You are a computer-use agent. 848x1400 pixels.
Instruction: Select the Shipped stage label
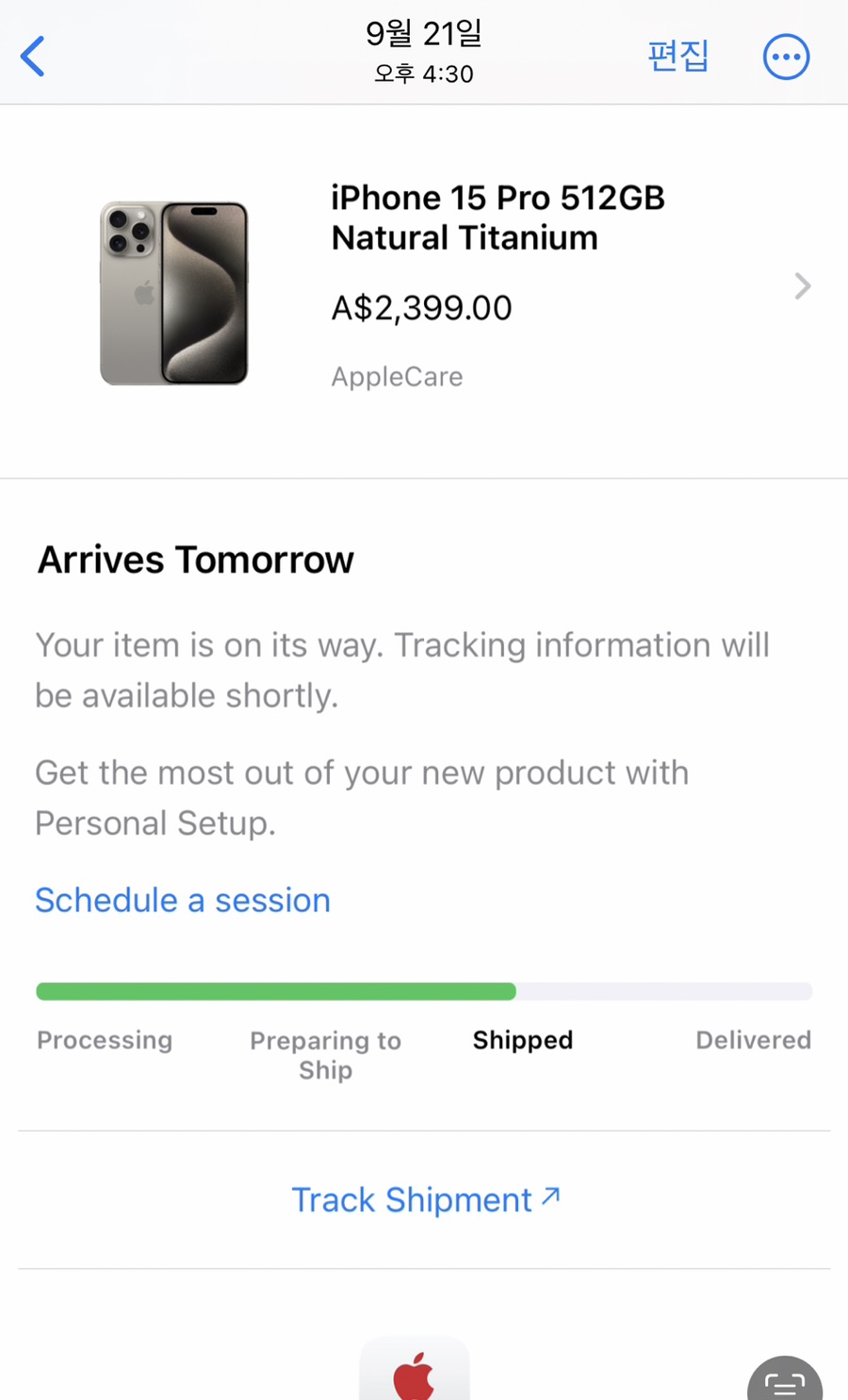click(523, 1040)
